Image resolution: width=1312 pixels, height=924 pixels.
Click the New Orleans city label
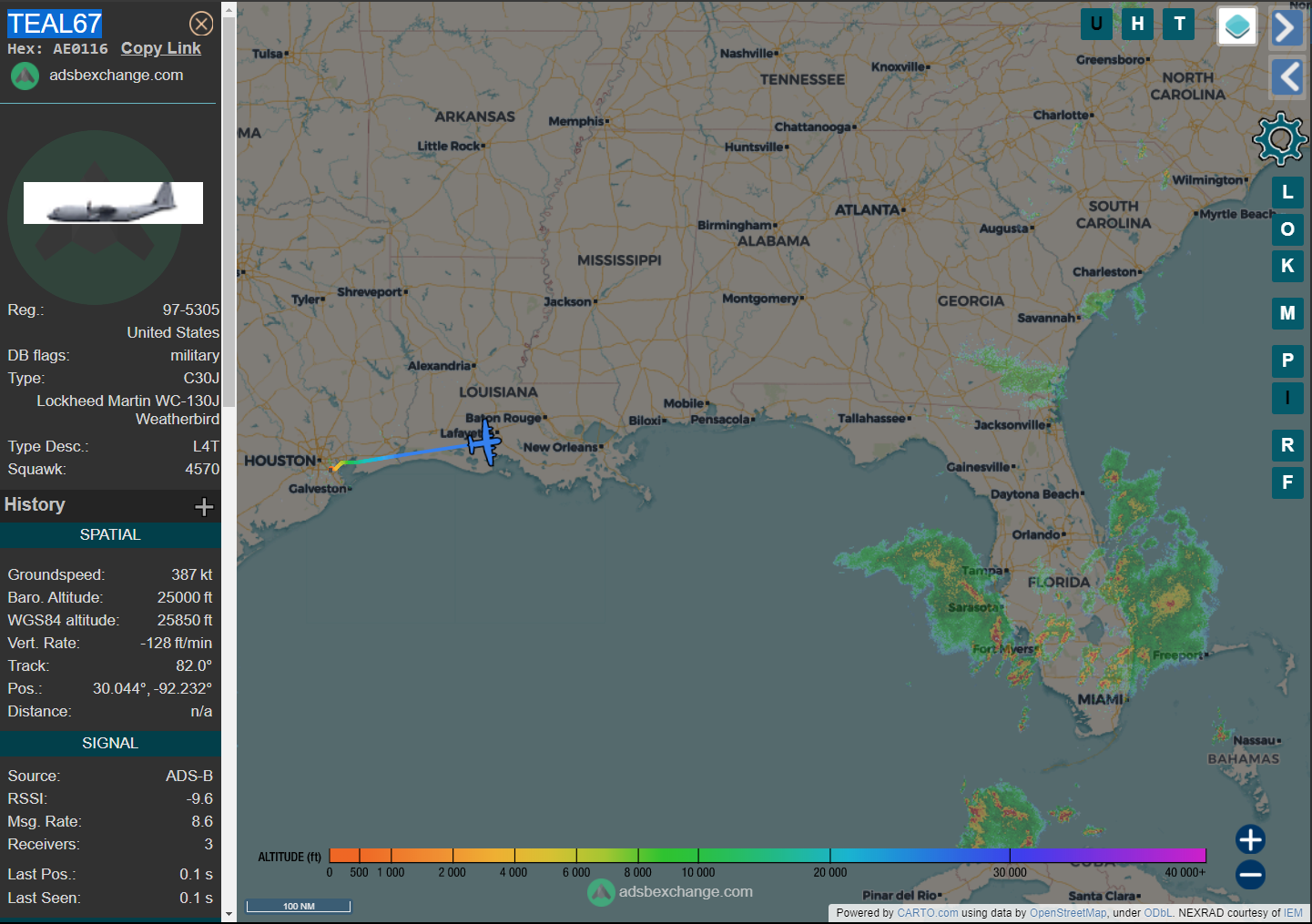560,447
